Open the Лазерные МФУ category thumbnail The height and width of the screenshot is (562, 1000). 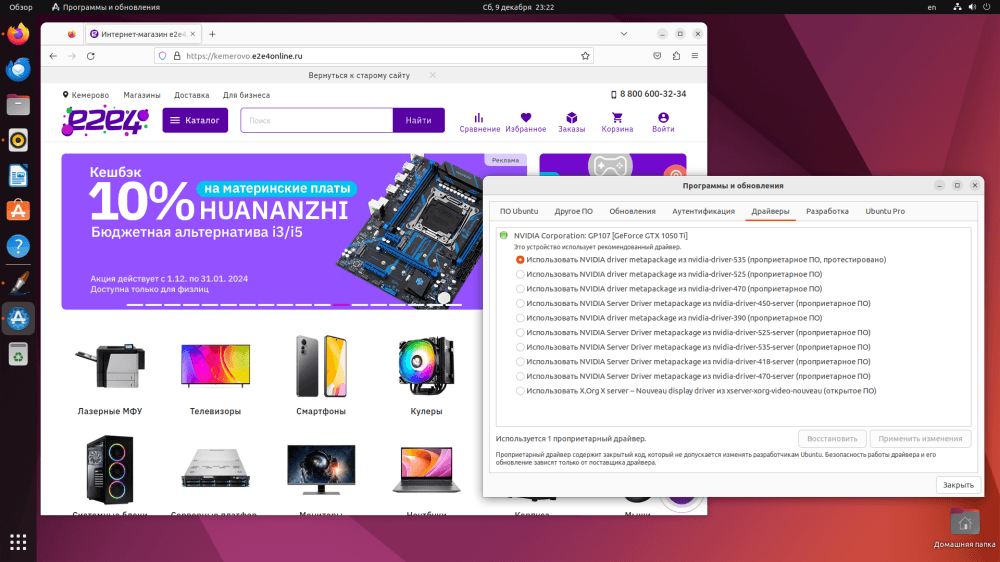pos(110,366)
